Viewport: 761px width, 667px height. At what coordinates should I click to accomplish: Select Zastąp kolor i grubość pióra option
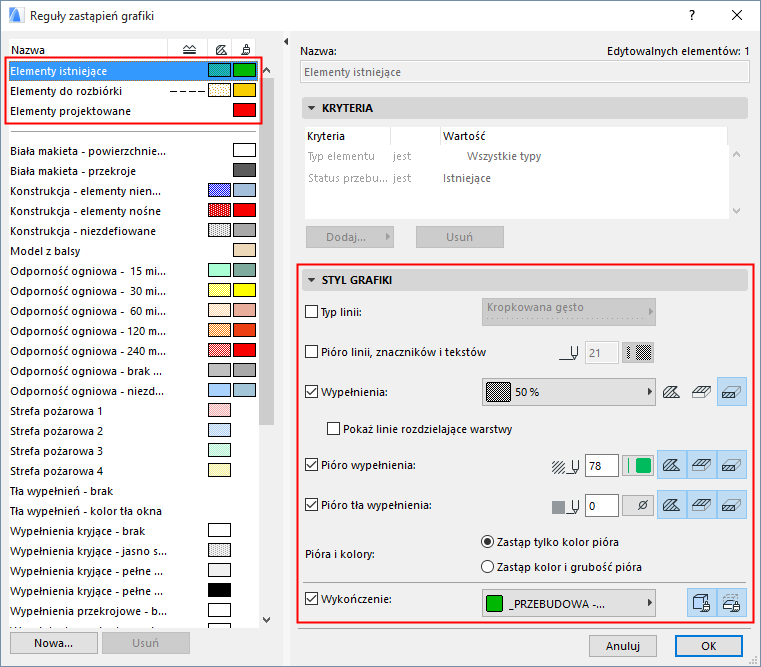pos(487,567)
